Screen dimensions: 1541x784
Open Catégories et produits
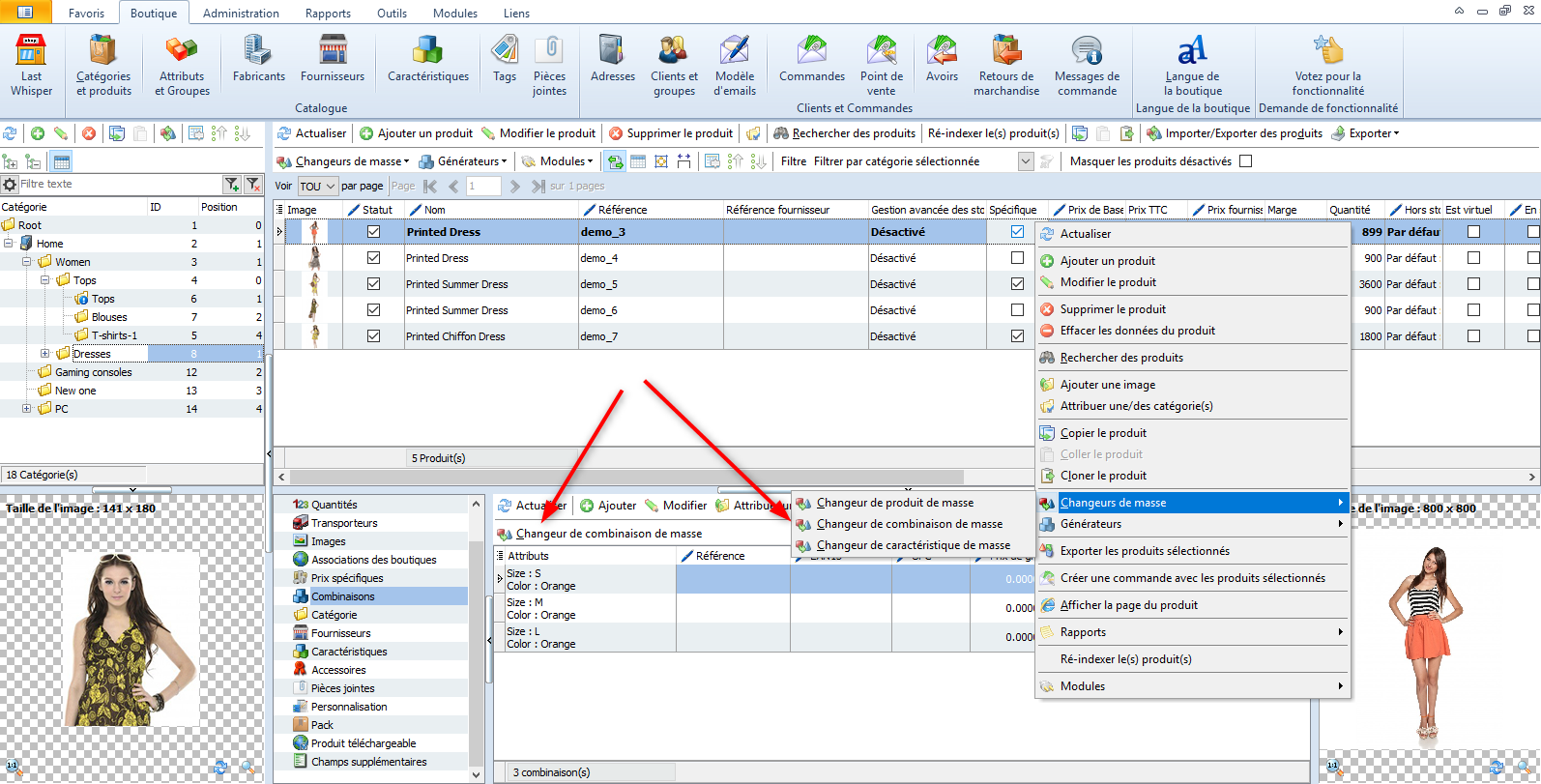pos(103,65)
